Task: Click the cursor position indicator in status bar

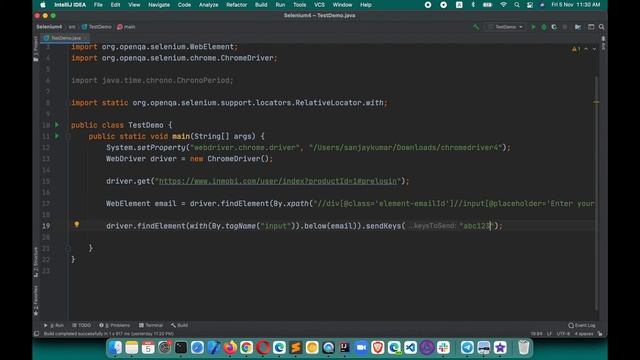Action: pos(536,334)
